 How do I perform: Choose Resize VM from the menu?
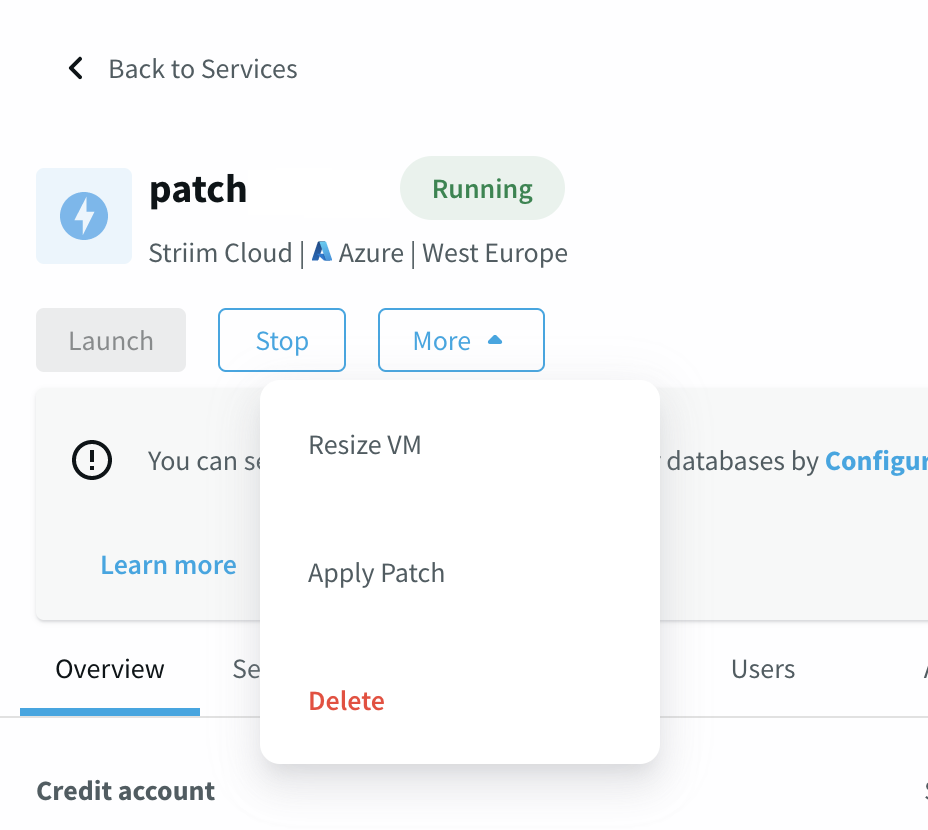point(365,445)
